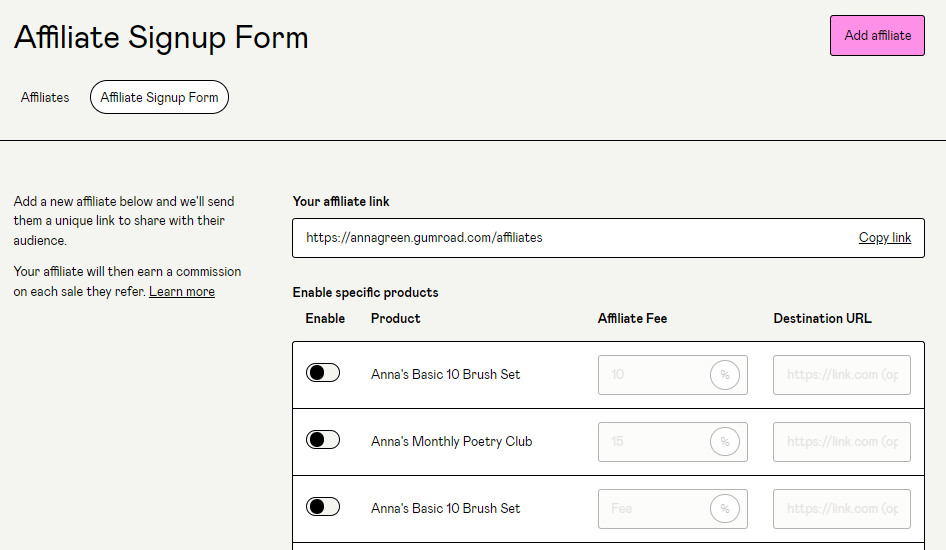
Task: Click the Affiliate Fee column header
Action: tap(632, 318)
